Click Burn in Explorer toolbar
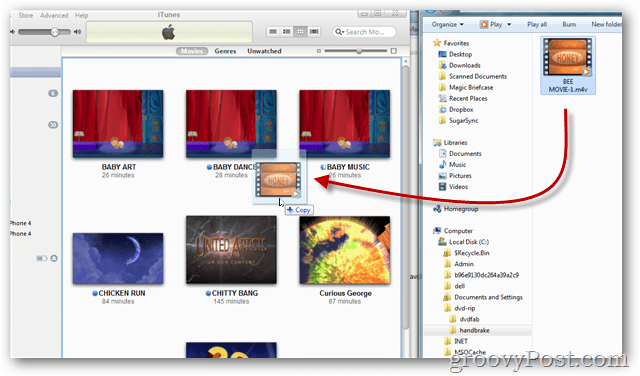Image resolution: width=640 pixels, height=376 pixels. 569,24
